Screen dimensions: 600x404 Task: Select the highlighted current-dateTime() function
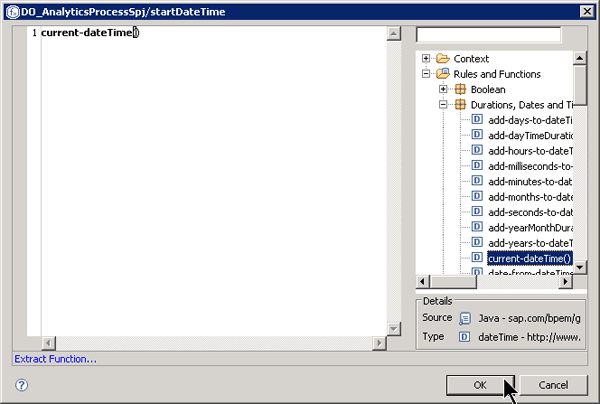point(530,258)
